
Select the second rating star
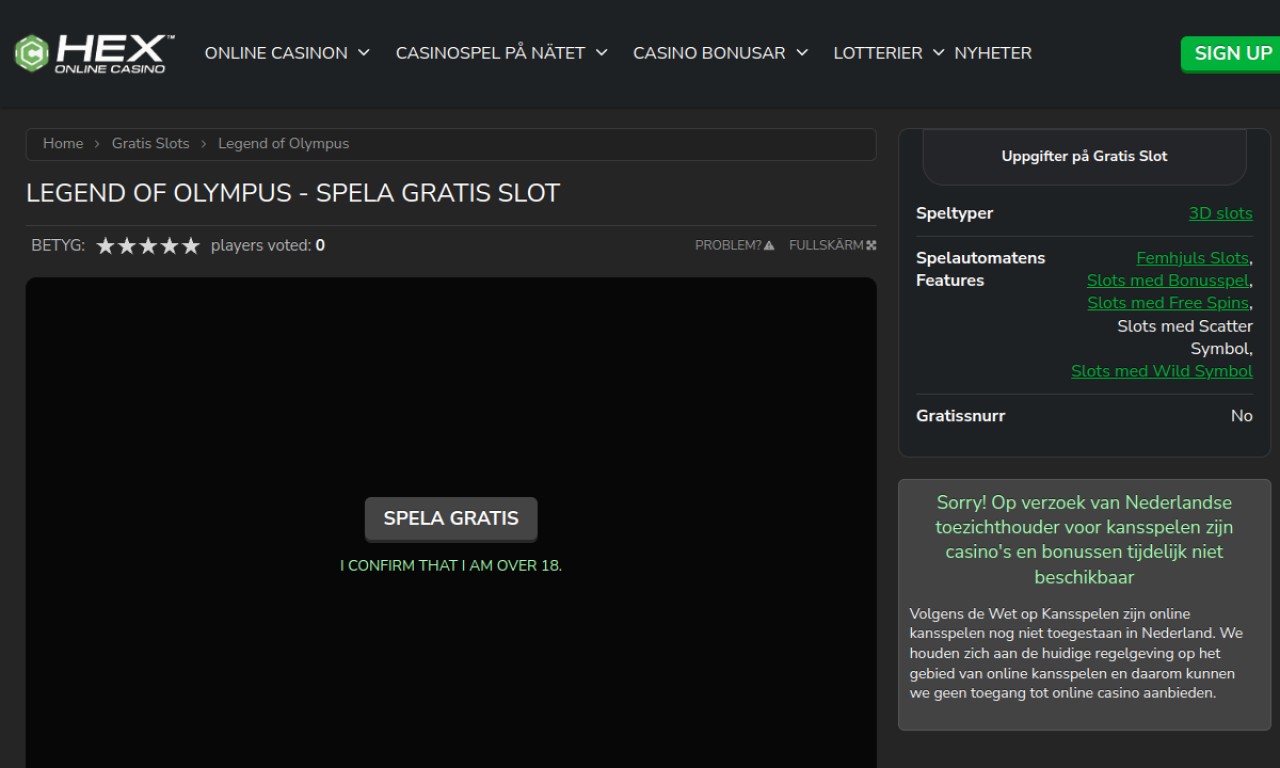[x=127, y=246]
